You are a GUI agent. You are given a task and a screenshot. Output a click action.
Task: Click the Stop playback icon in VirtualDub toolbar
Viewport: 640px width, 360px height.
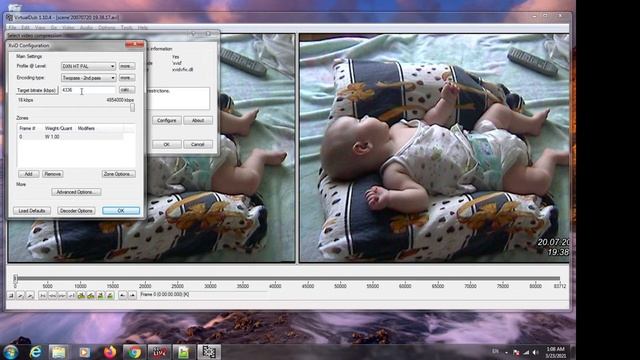pos(11,295)
